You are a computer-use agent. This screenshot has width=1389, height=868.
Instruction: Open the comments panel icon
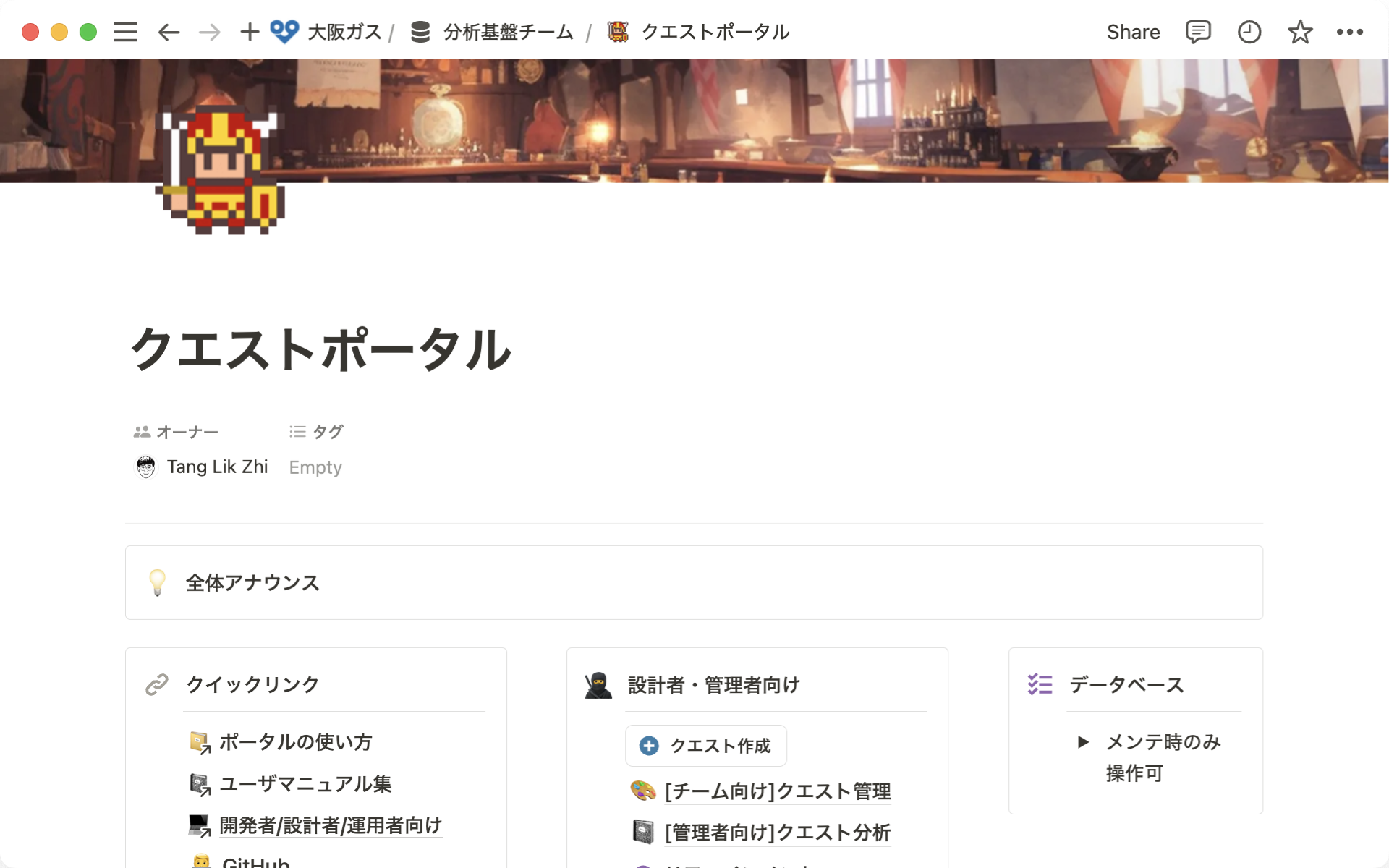tap(1197, 31)
